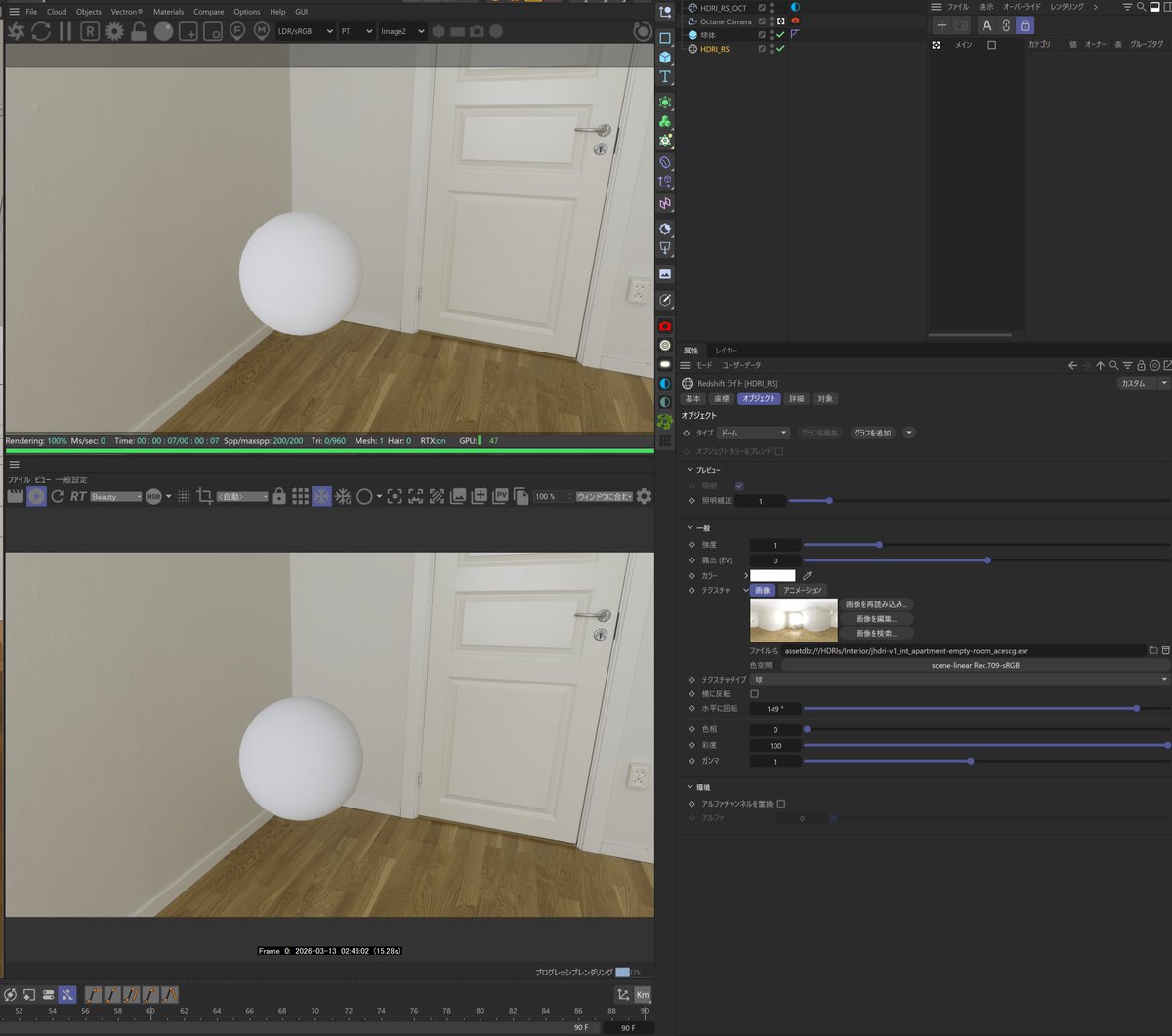Switch to the 座標 tab
The height and width of the screenshot is (1036, 1172).
coord(721,399)
